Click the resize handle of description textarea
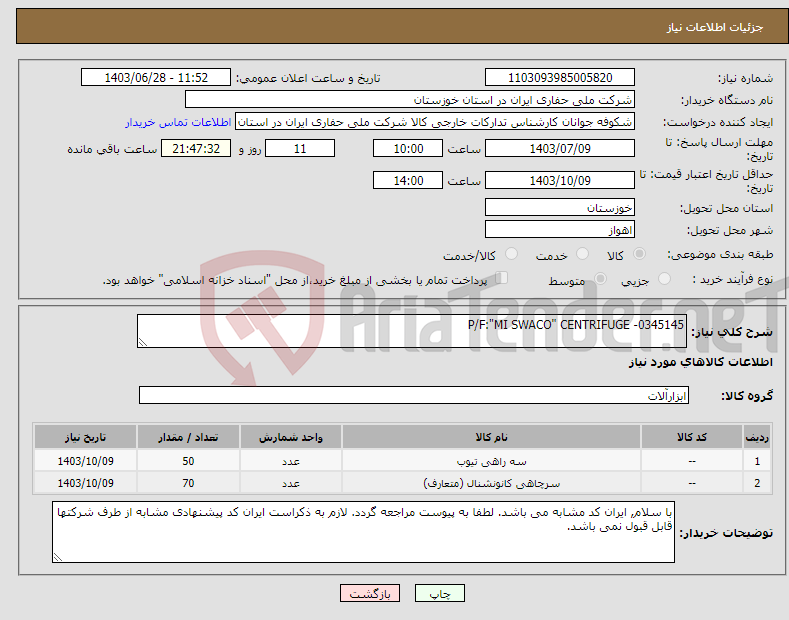 (143, 343)
